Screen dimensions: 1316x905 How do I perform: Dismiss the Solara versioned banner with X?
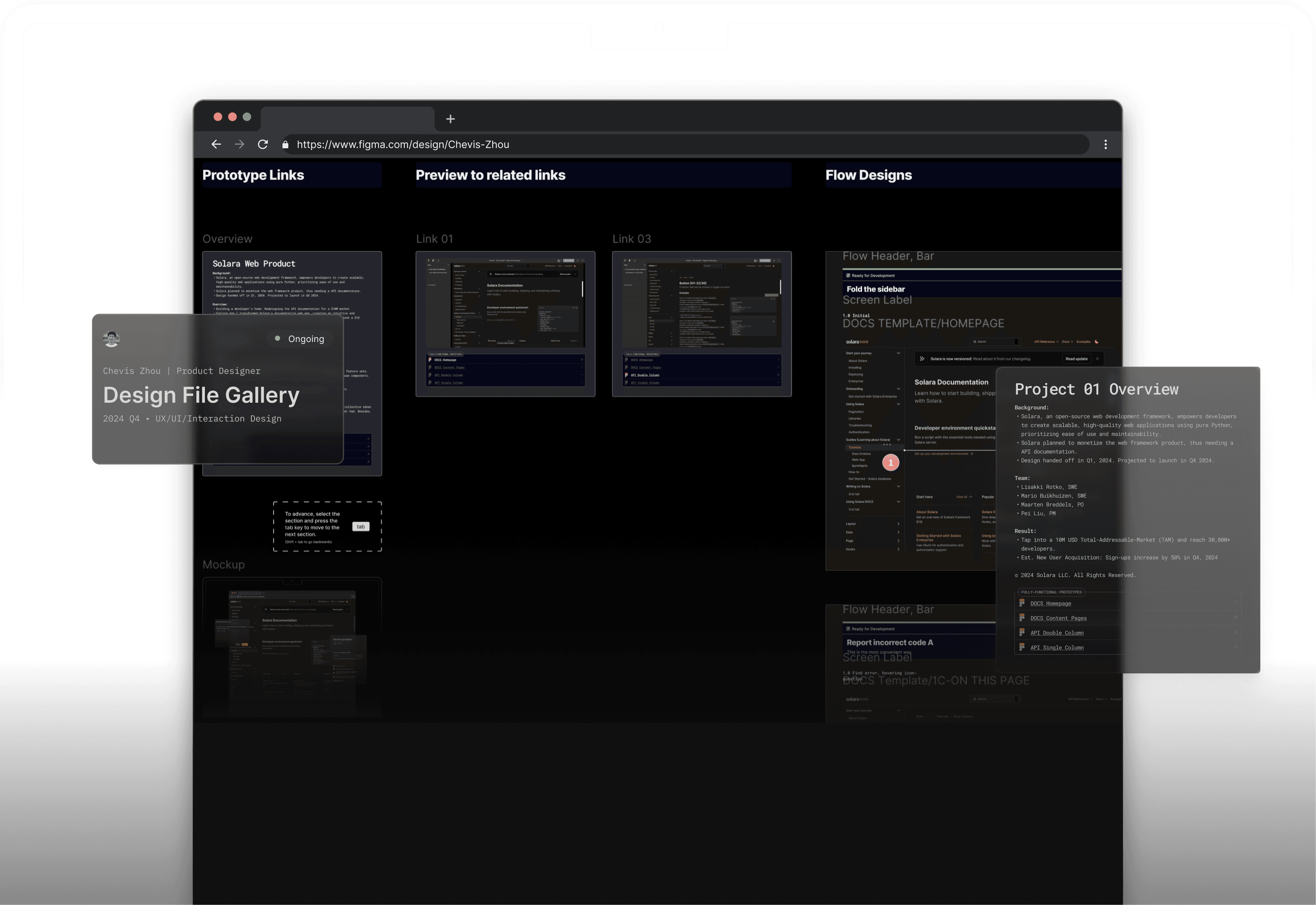[1097, 359]
